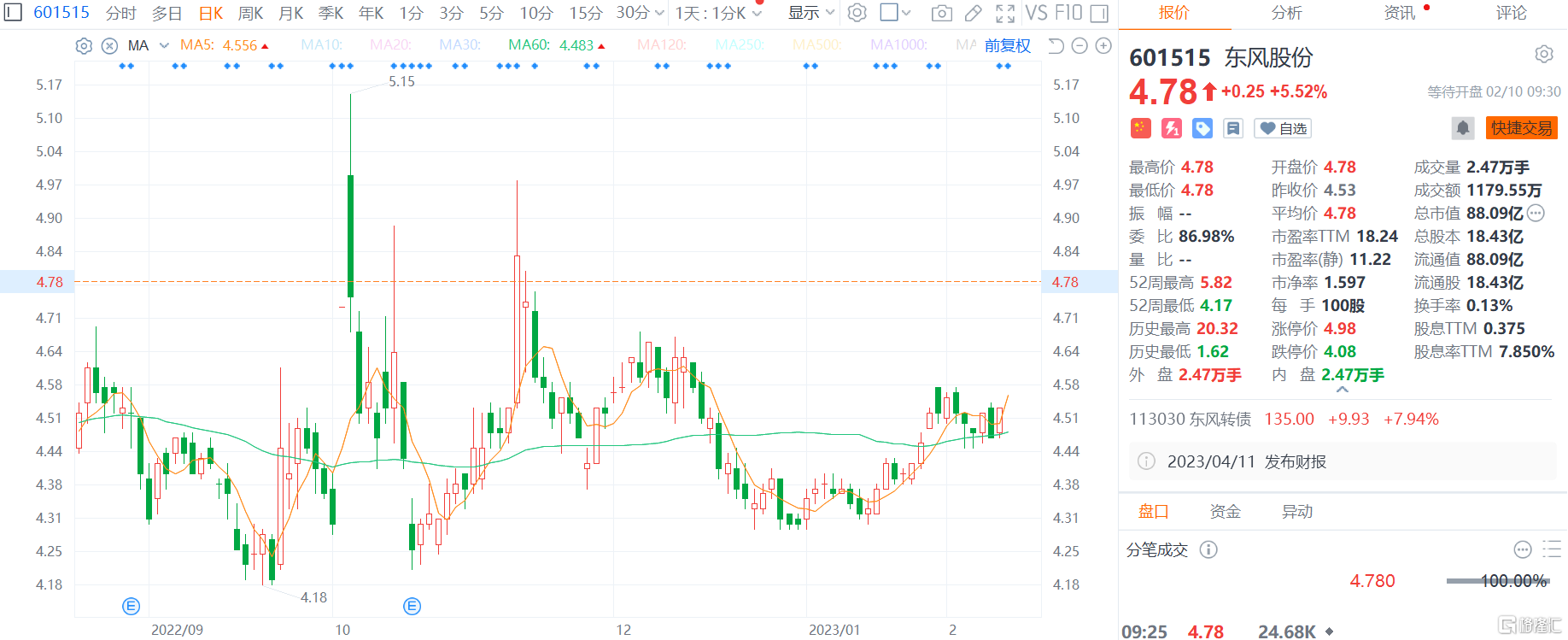Show market cap details ellipsis icon
The width and height of the screenshot is (1568, 640).
1536,213
